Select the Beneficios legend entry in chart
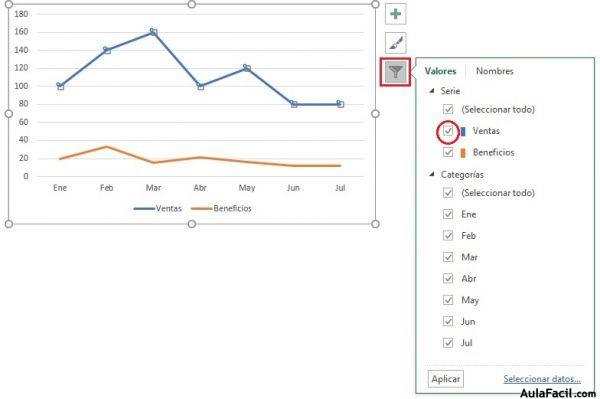Screen dimensions: 600x399 221,208
